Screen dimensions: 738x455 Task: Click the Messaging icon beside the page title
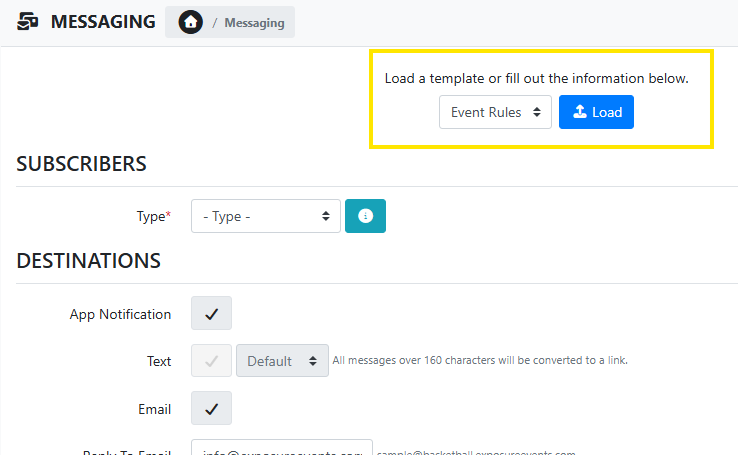coord(29,22)
